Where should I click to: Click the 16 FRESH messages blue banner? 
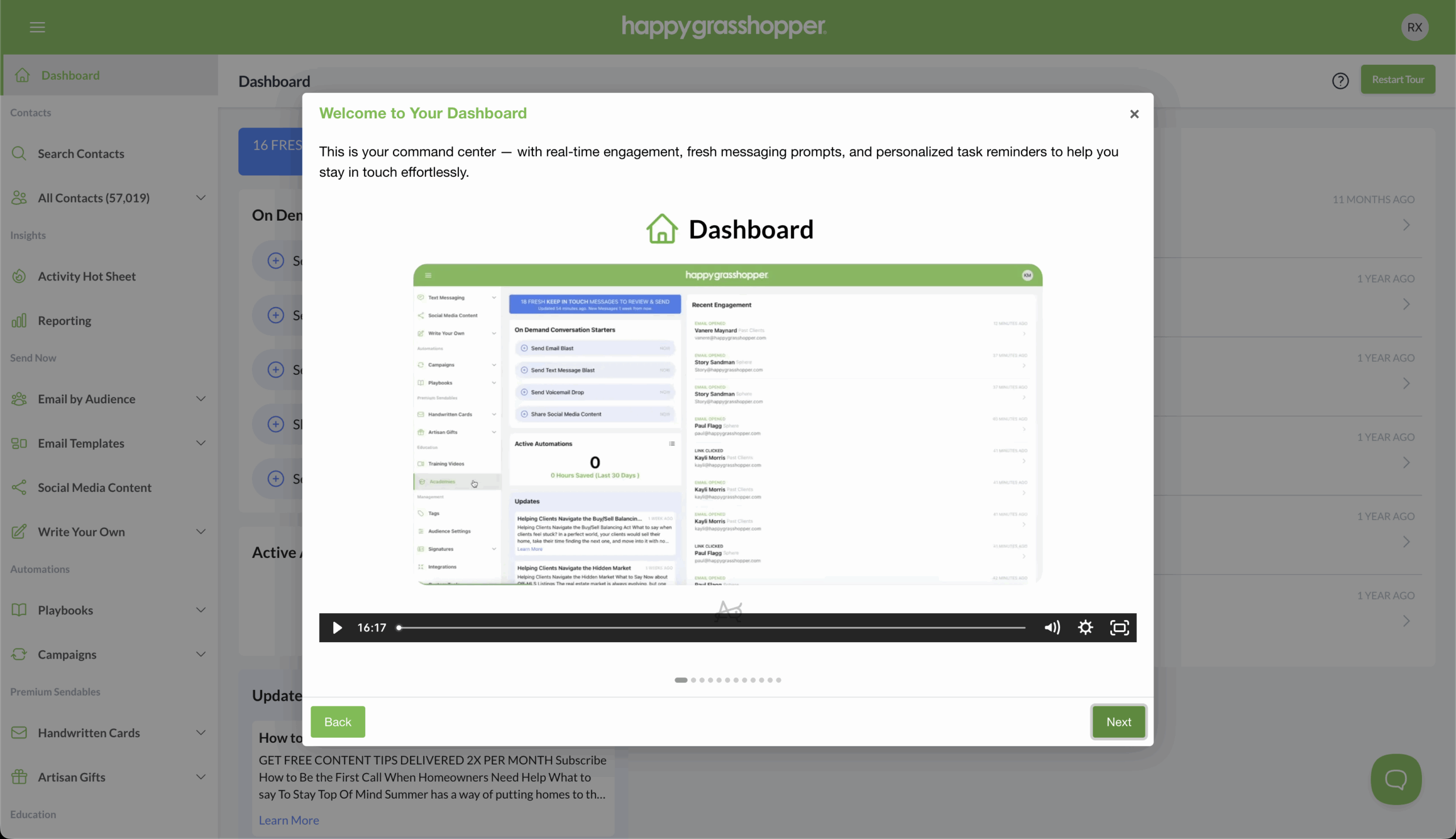[x=270, y=151]
